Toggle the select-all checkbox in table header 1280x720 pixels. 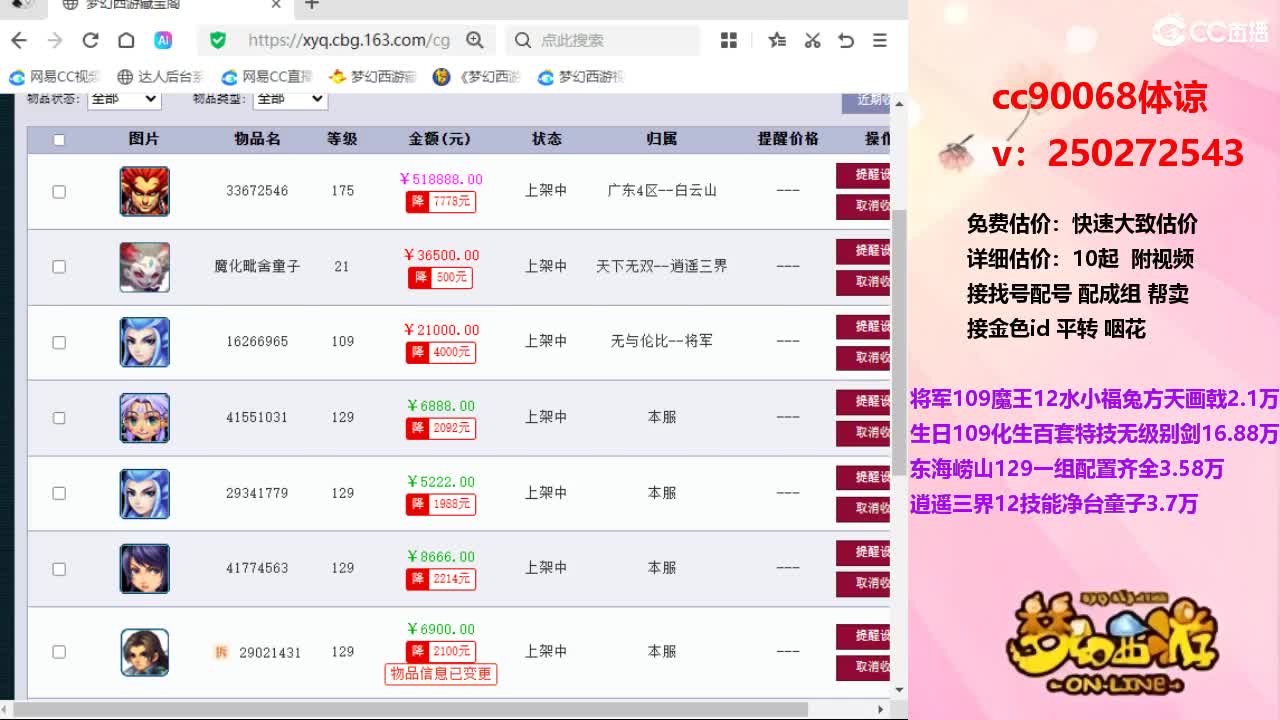coord(59,140)
